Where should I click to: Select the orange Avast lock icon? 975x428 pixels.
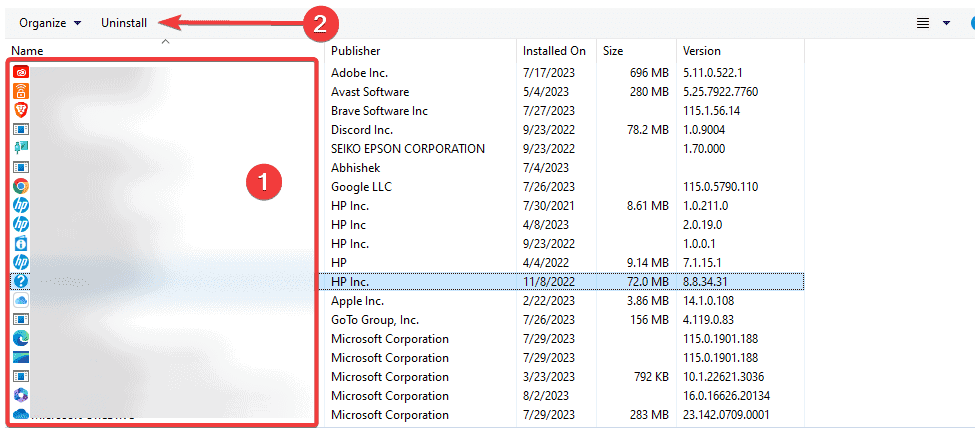point(21,91)
